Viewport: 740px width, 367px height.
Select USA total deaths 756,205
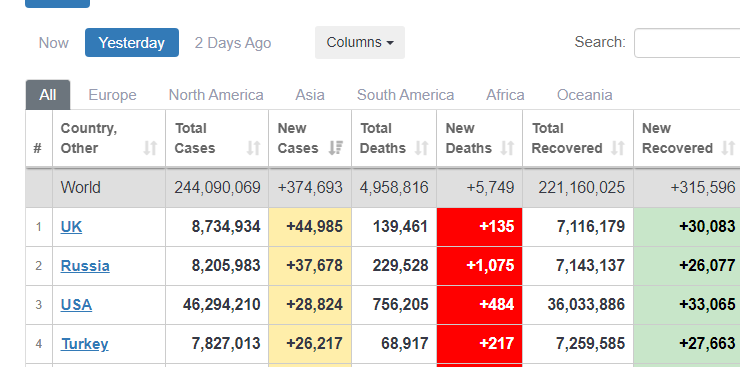(400, 305)
